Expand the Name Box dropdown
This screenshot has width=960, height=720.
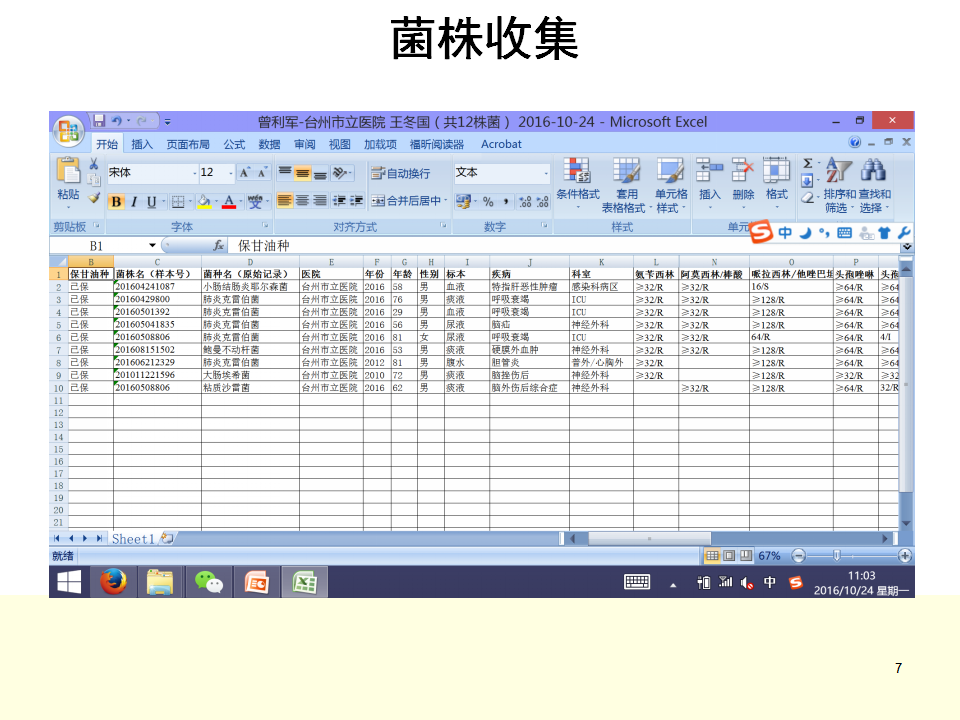[x=152, y=246]
